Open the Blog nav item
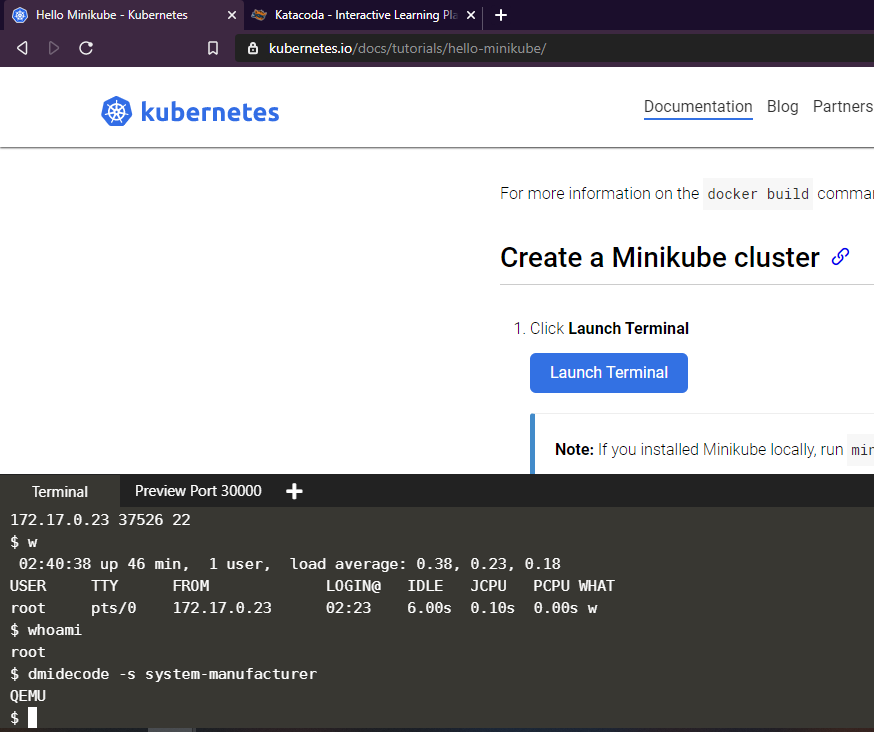This screenshot has height=732, width=874. (x=782, y=106)
